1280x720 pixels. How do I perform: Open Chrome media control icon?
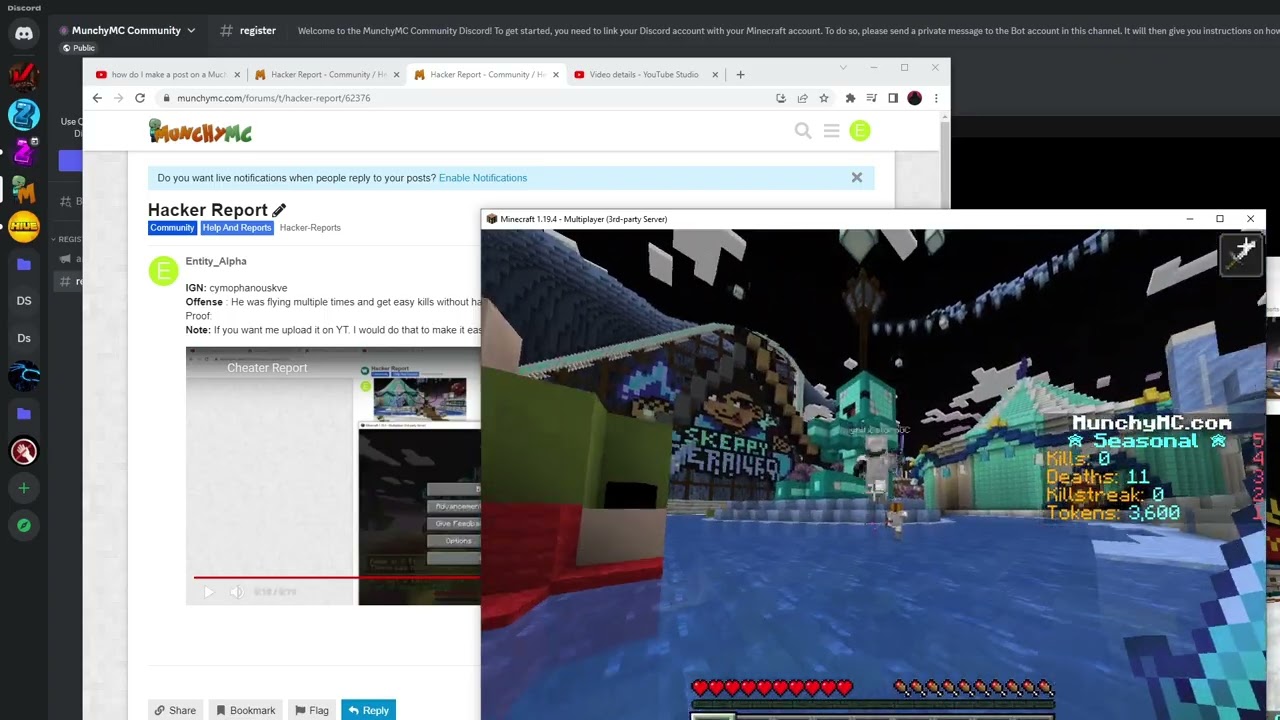[871, 98]
